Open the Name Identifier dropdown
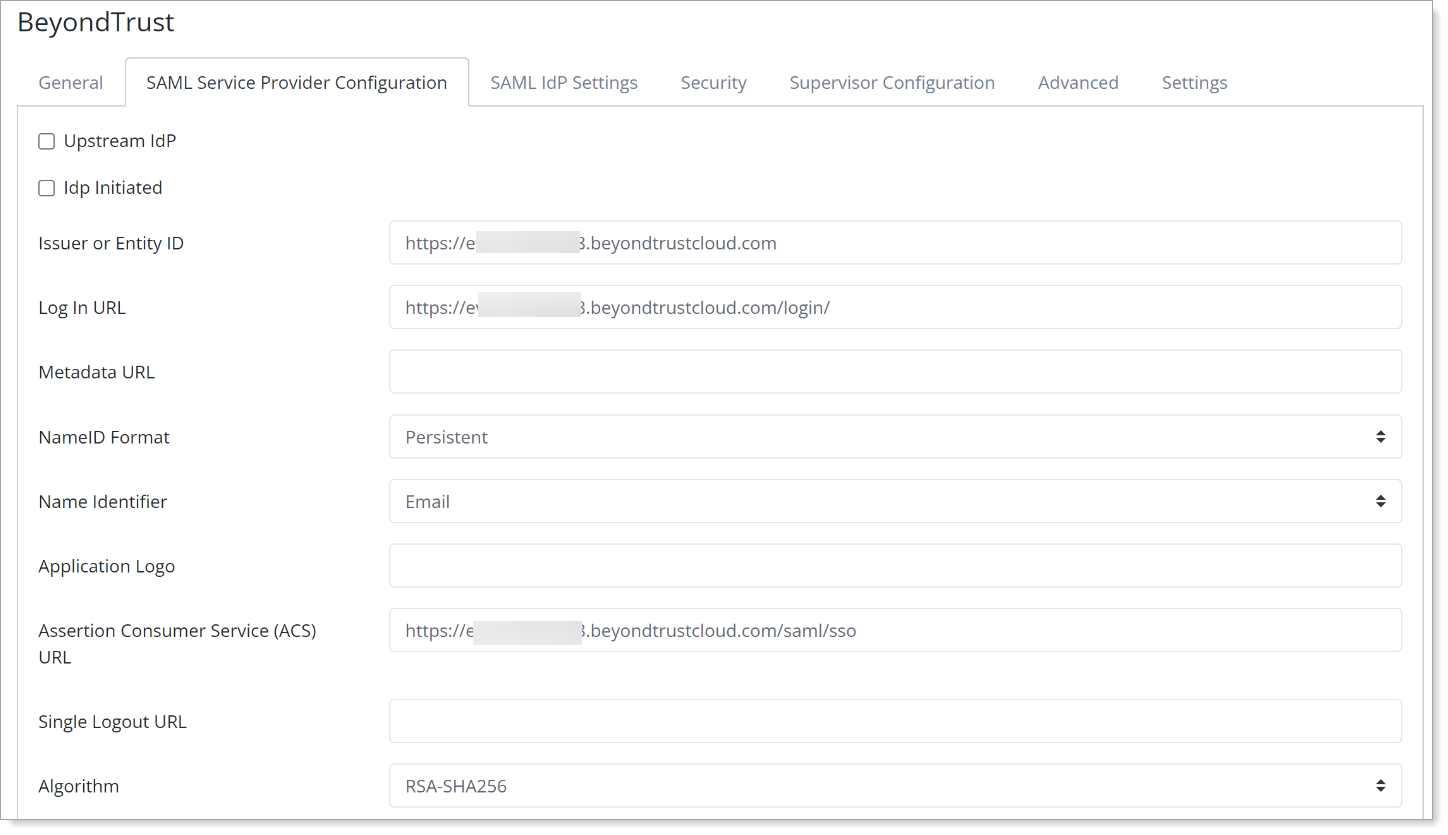Screen dimensions: 1448x835 point(895,501)
